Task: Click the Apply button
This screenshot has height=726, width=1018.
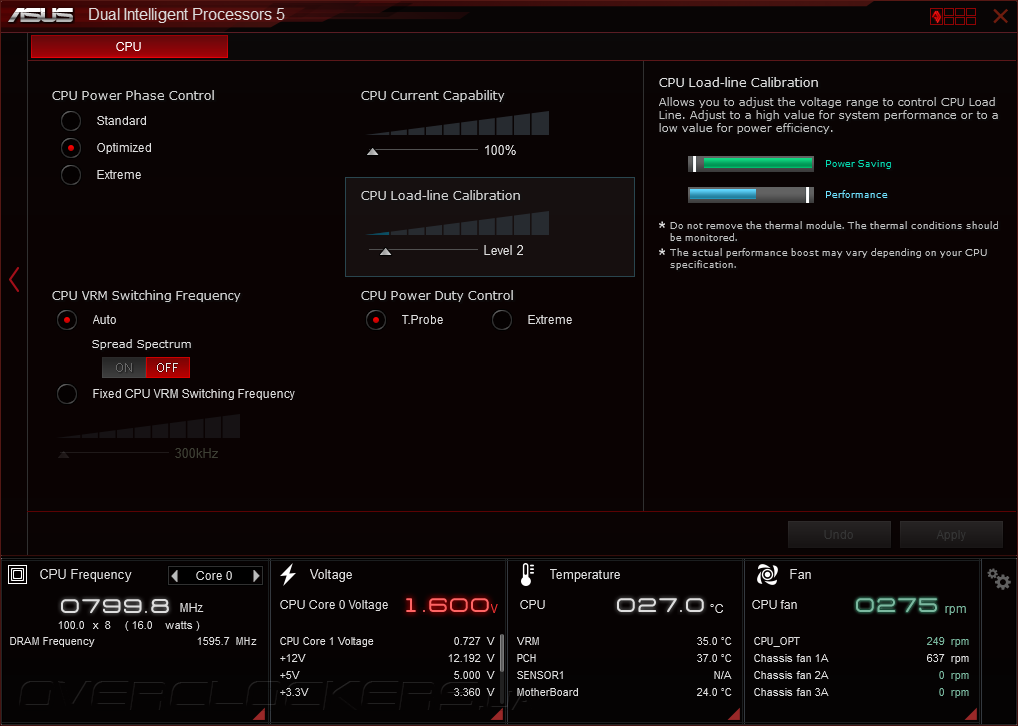Action: click(x=951, y=534)
